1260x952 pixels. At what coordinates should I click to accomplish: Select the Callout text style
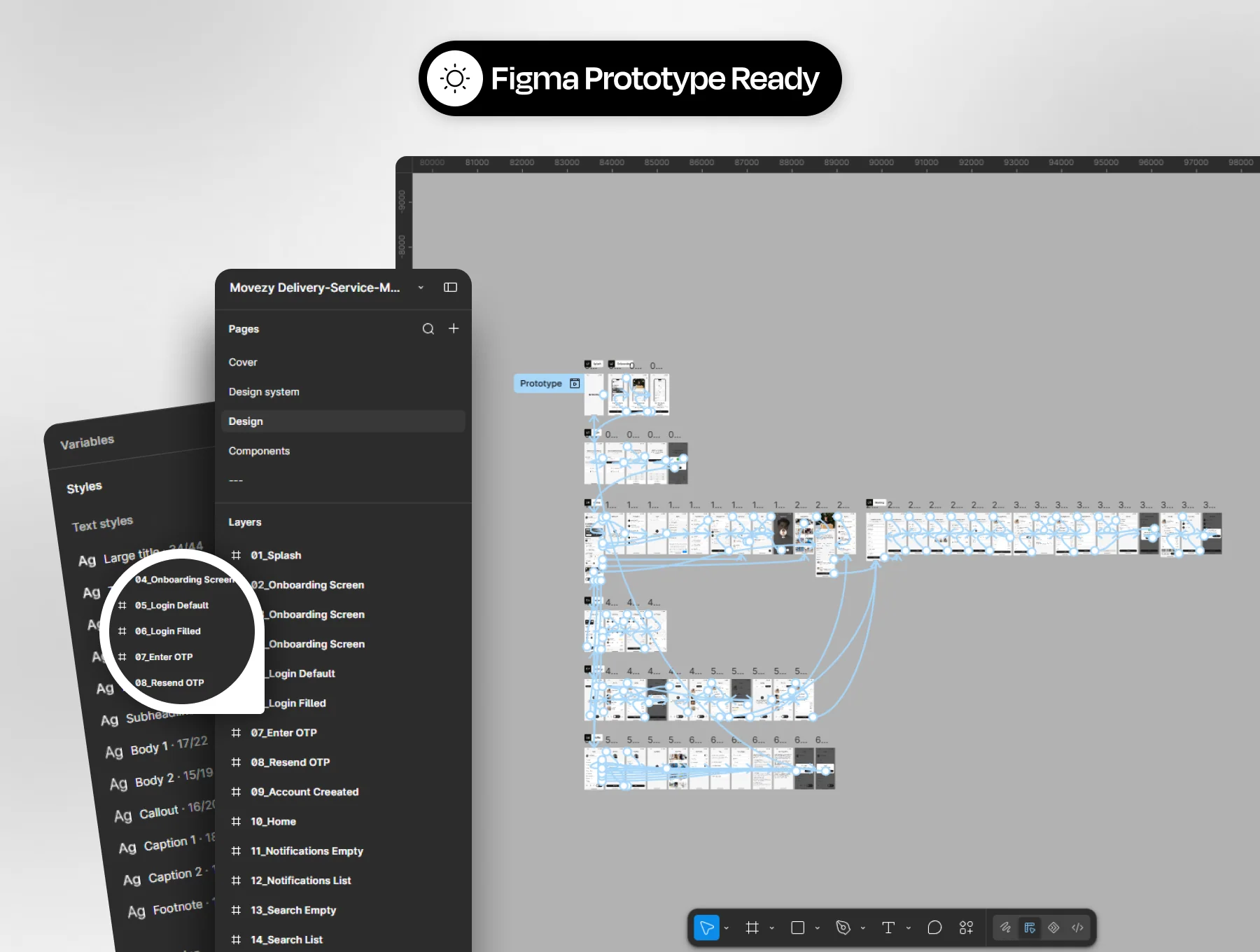tap(165, 811)
